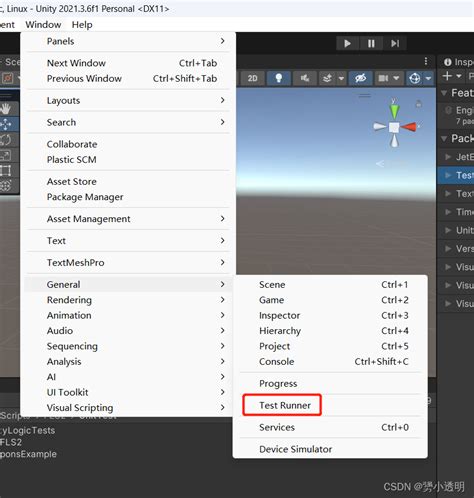Screen dimensions: 474x498
Task: Open the Scene view three-dot options menu
Action: point(426,61)
